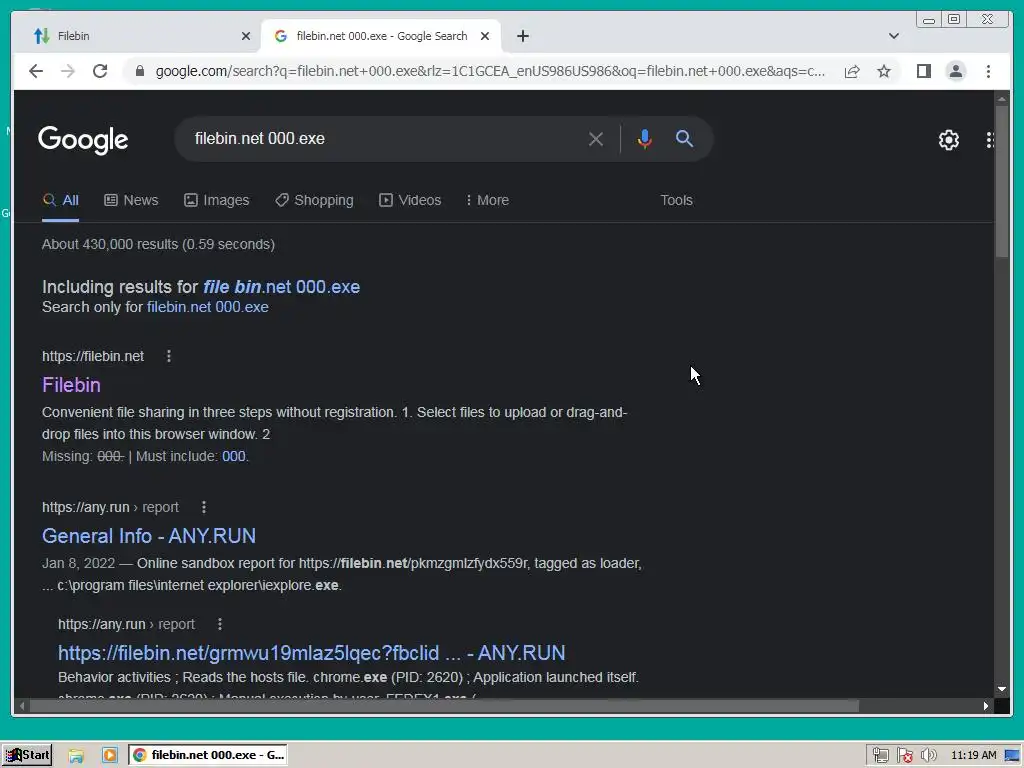Click the horizontal scrollbar thumb
Screen dimensions: 1024x768
click(x=444, y=706)
